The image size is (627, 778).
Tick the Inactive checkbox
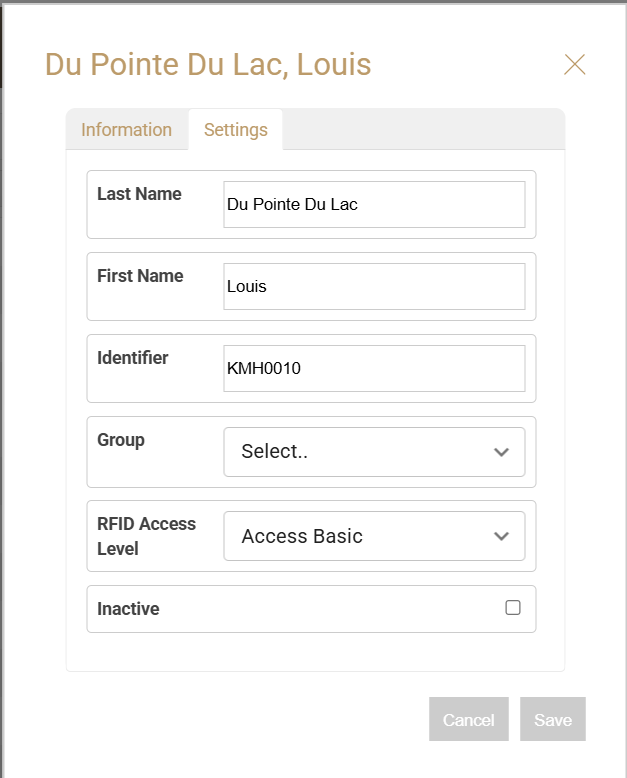[x=513, y=607]
